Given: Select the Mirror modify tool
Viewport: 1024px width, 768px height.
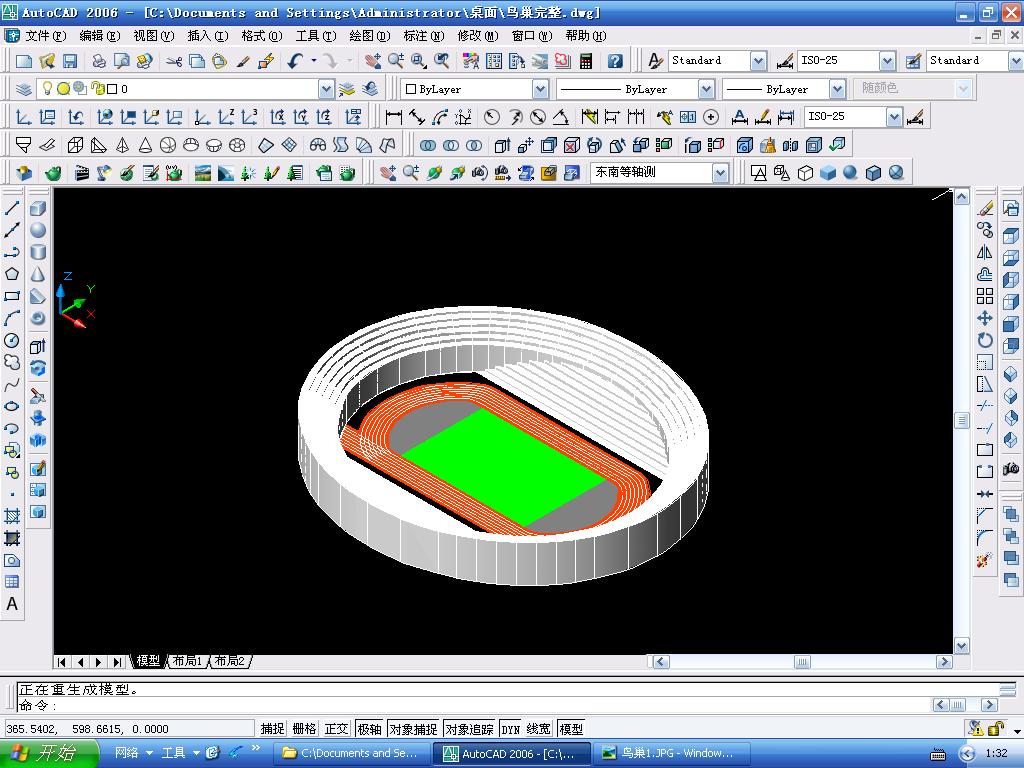Looking at the screenshot, I should [985, 252].
